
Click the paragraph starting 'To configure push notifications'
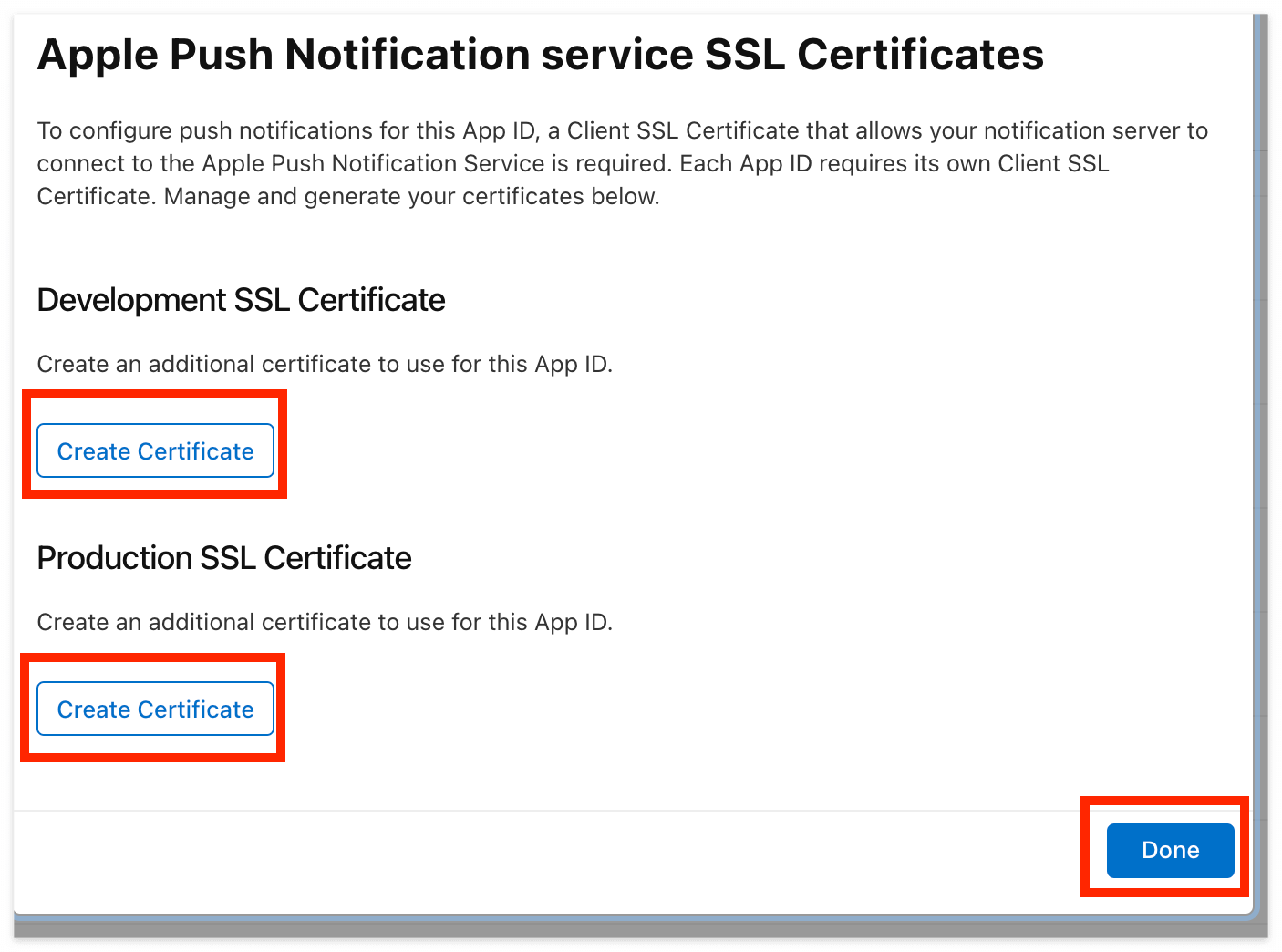click(x=623, y=163)
